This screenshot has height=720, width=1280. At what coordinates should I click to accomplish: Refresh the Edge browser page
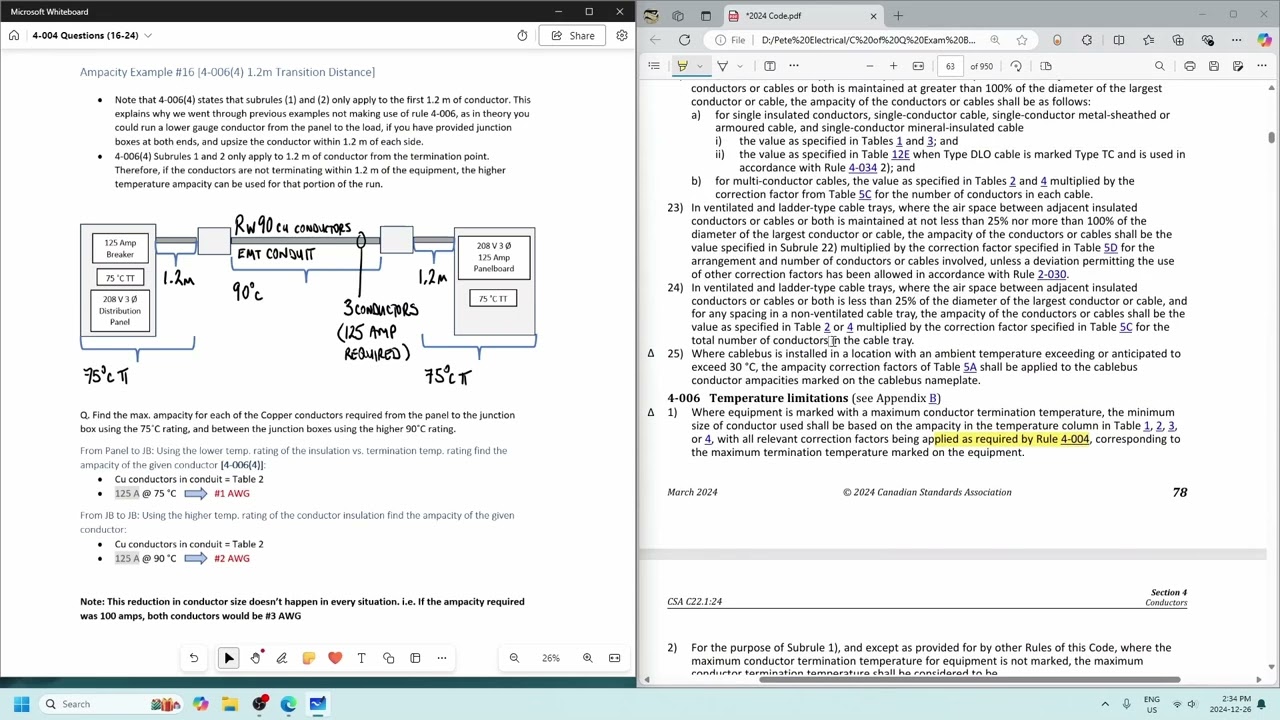pos(684,40)
